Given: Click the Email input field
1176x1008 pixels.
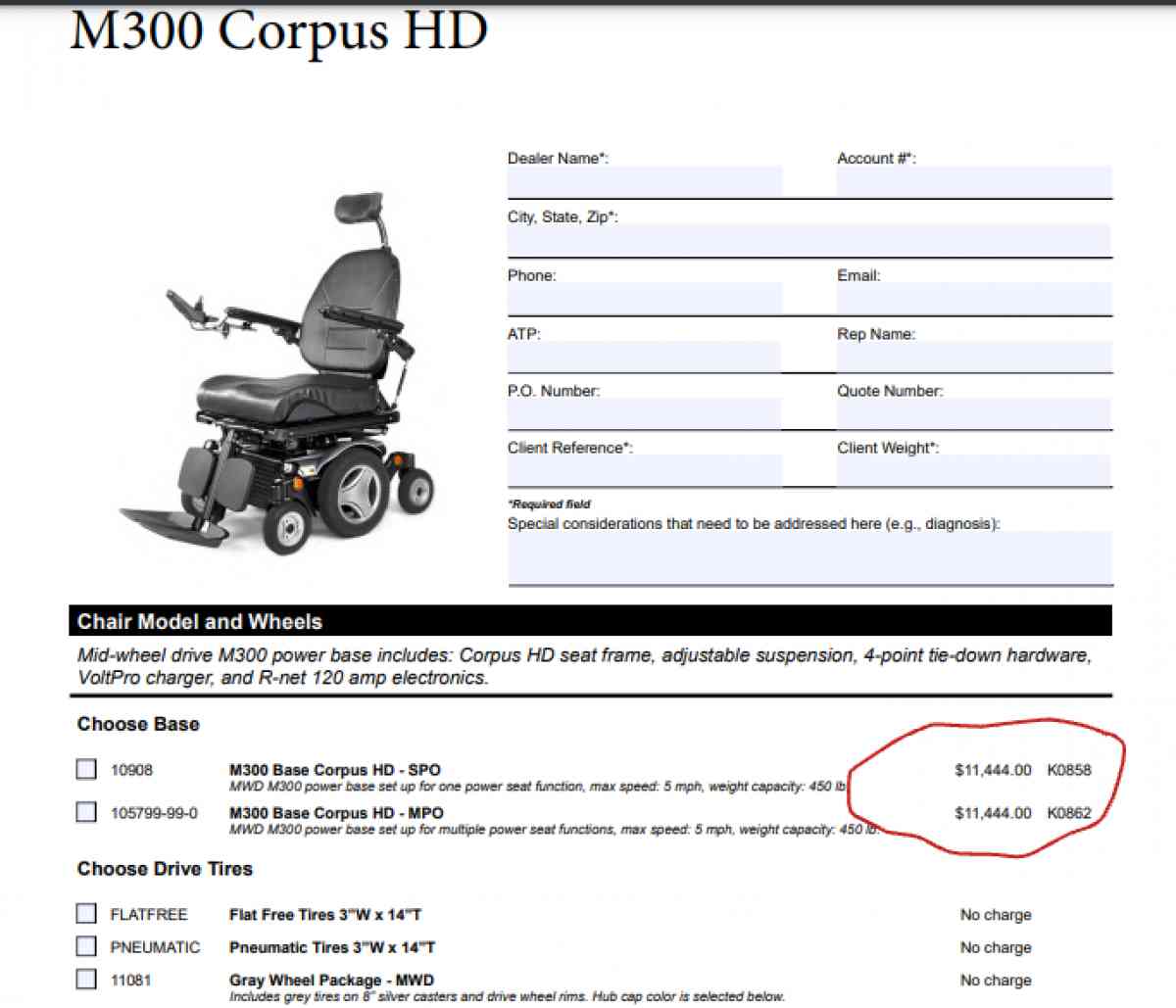Looking at the screenshot, I should coord(970,298).
